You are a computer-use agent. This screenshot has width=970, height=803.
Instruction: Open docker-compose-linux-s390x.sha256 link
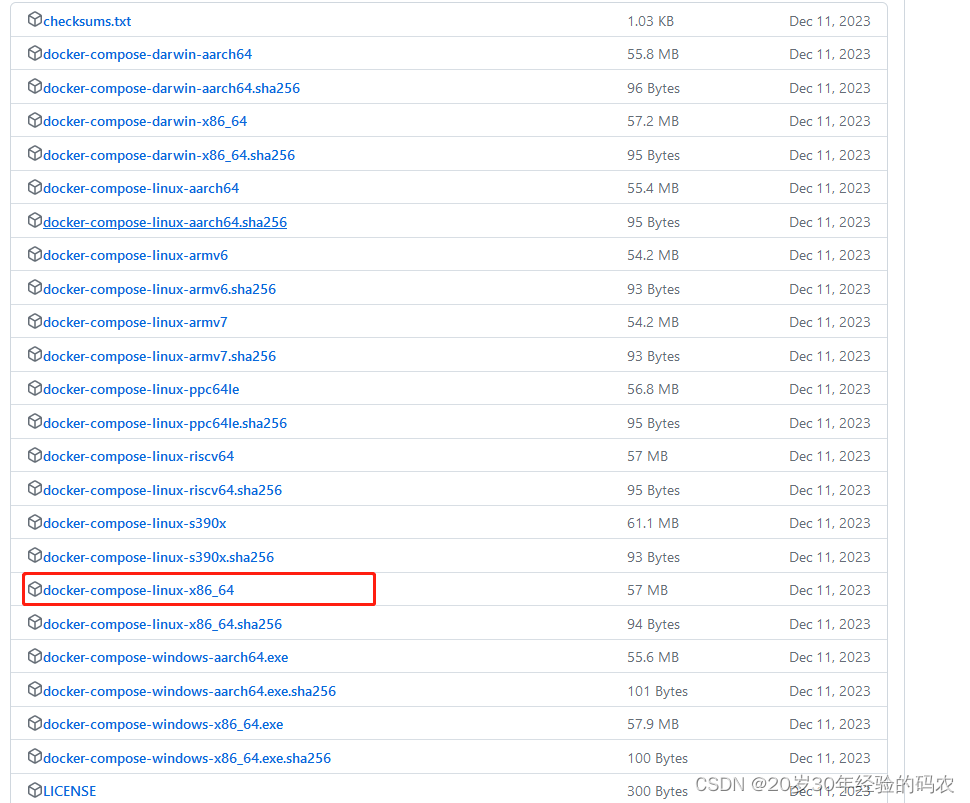pyautogui.click(x=158, y=557)
